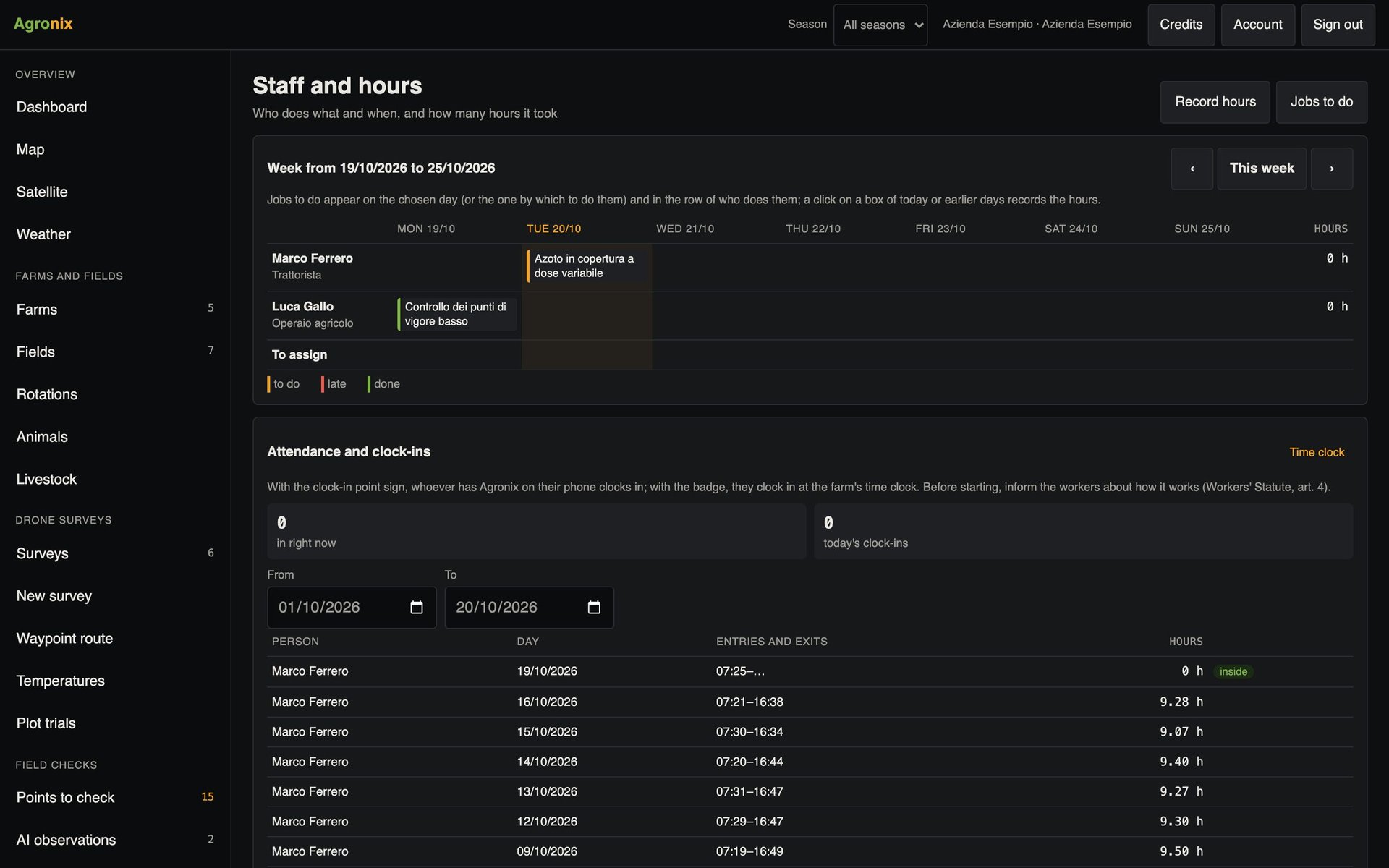This screenshot has height=868, width=1389.
Task: Go to the next week arrow
Action: coord(1331,169)
